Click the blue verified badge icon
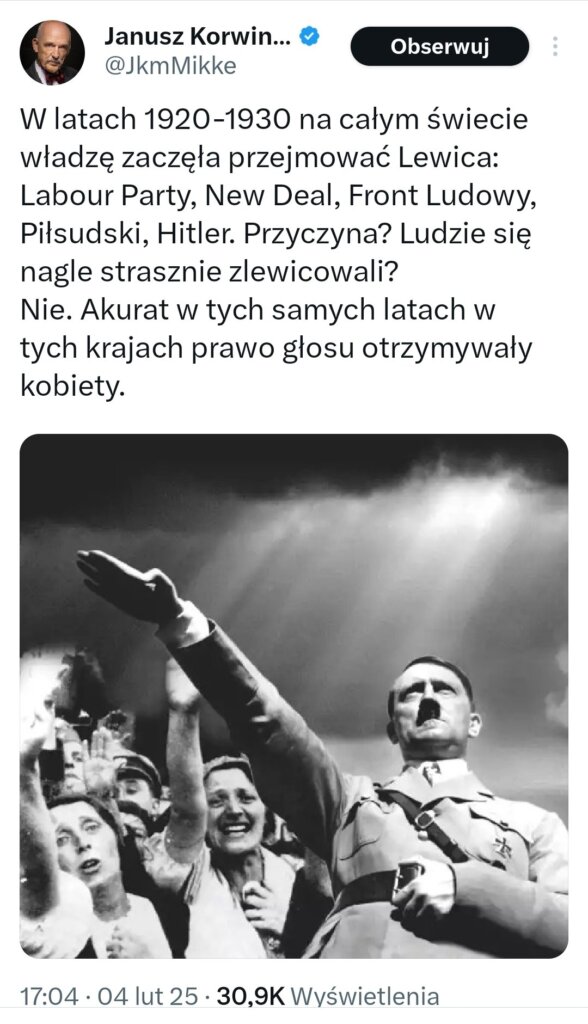 point(309,37)
